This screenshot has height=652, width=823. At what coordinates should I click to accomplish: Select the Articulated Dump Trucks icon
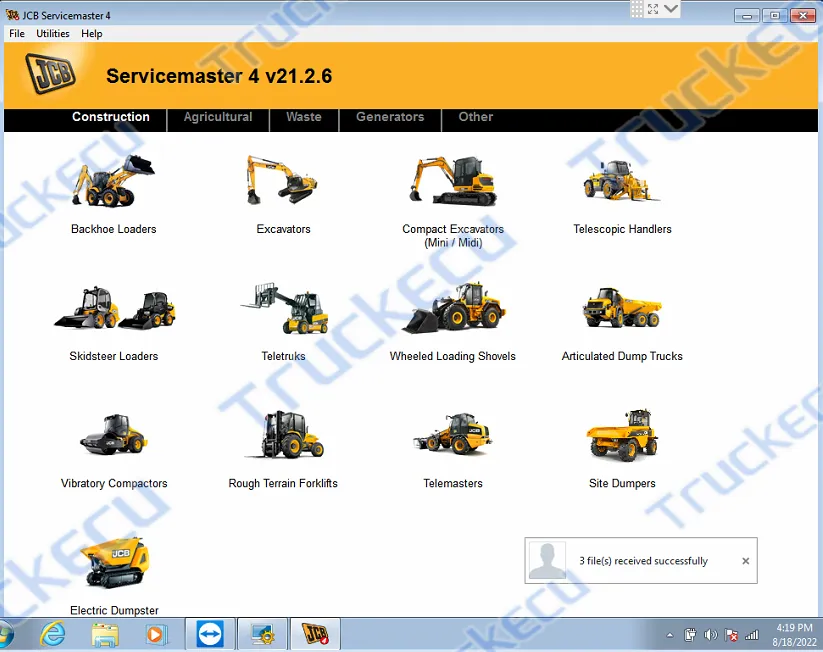[x=622, y=307]
